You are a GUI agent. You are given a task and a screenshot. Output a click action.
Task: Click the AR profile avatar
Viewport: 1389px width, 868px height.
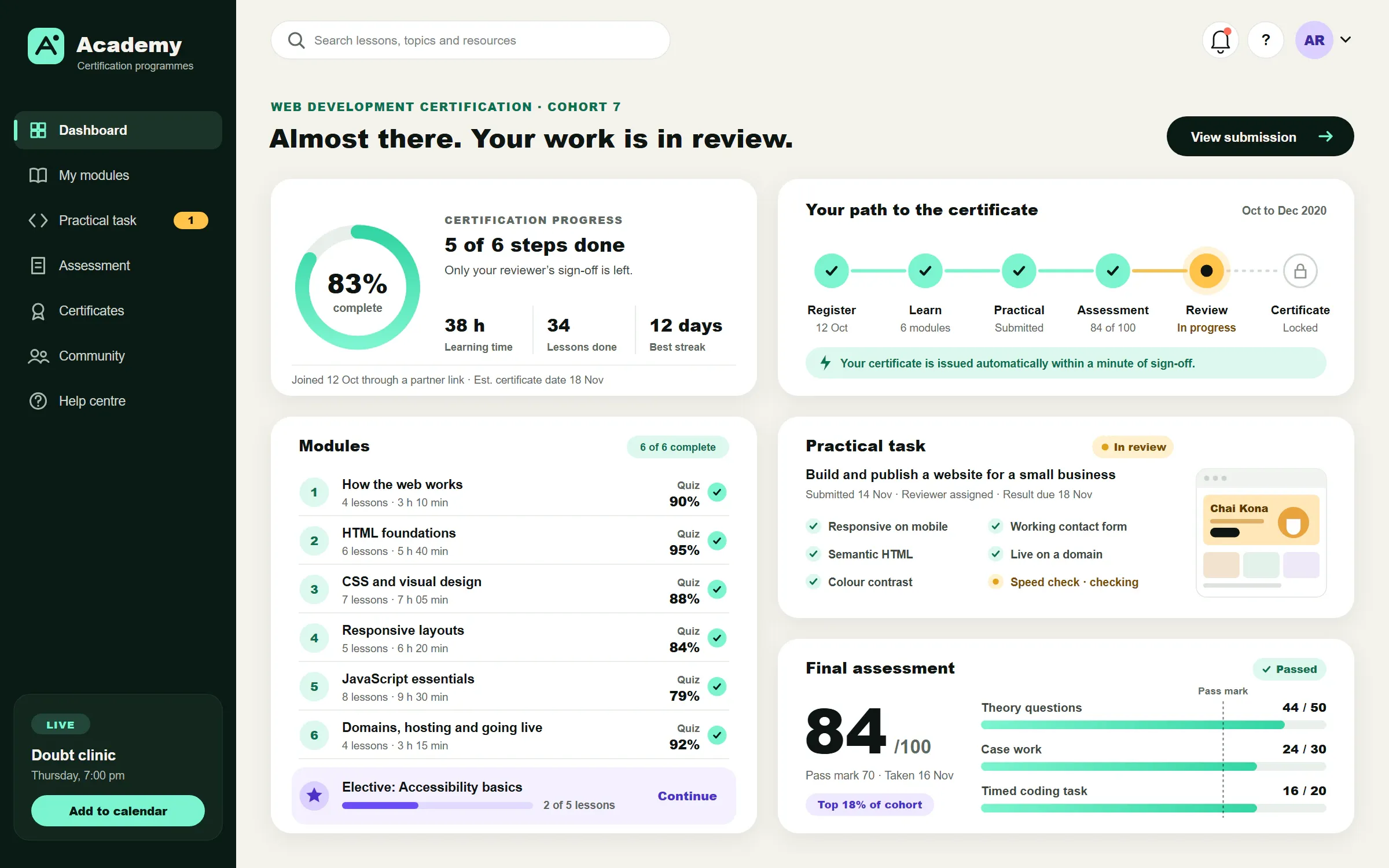[x=1314, y=40]
